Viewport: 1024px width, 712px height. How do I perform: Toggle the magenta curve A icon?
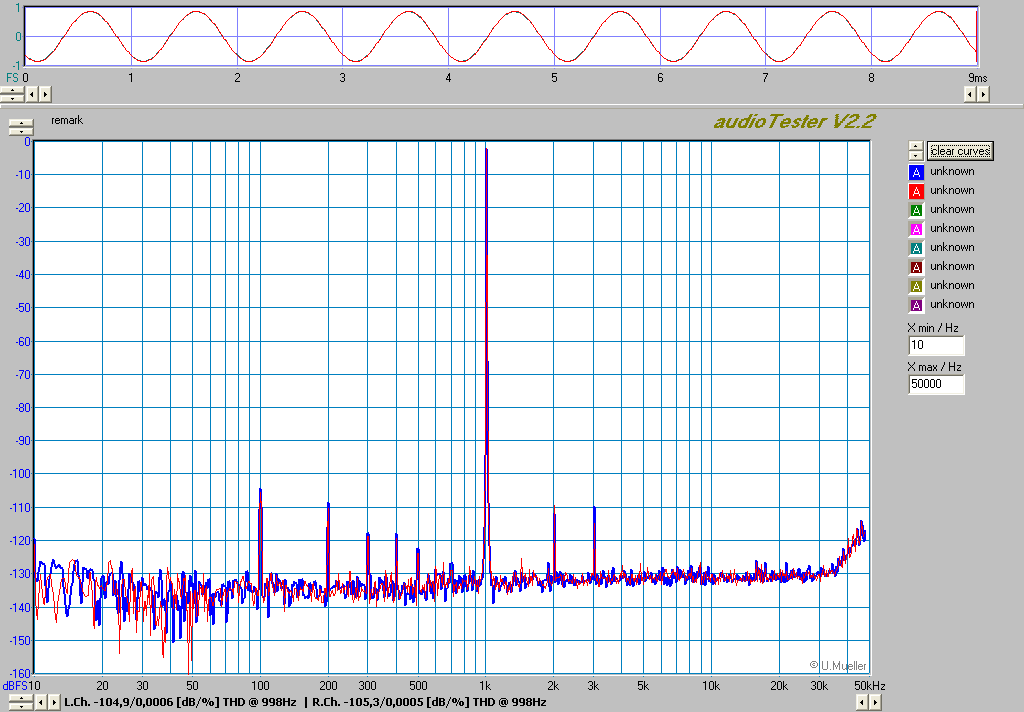click(916, 229)
